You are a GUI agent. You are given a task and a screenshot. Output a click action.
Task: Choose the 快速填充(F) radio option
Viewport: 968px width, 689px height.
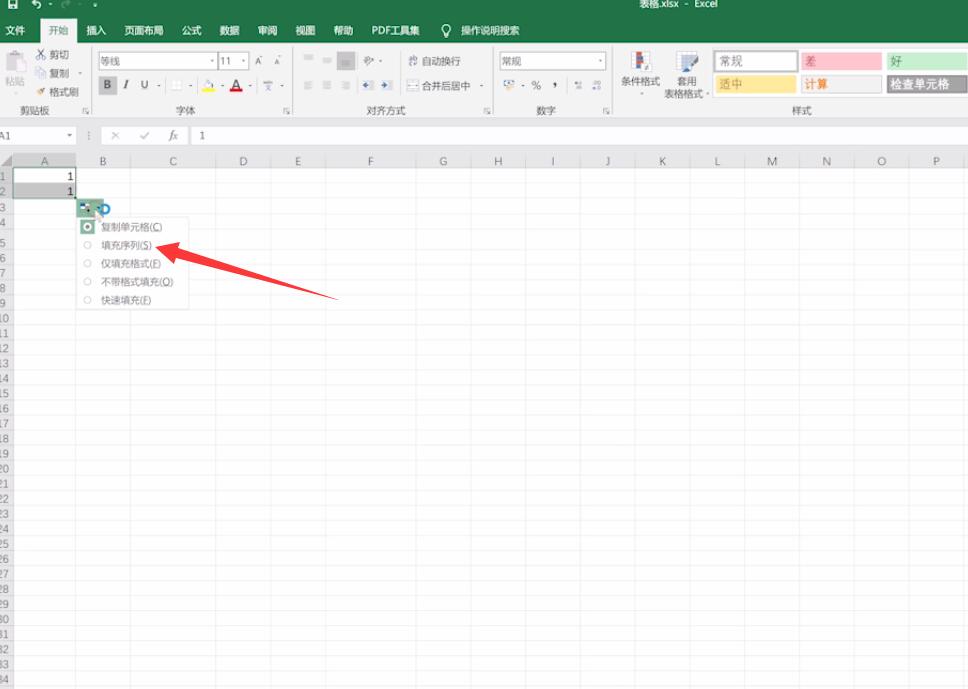coord(88,300)
